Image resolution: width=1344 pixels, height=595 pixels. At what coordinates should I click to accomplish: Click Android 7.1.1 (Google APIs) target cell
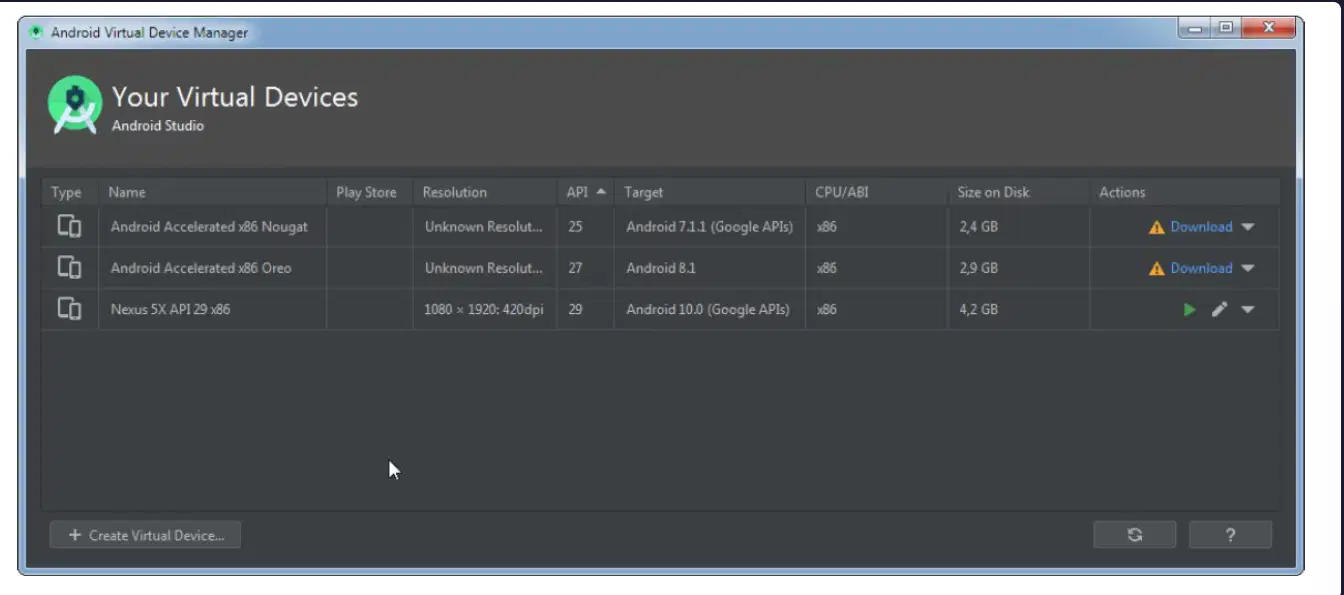pos(709,227)
